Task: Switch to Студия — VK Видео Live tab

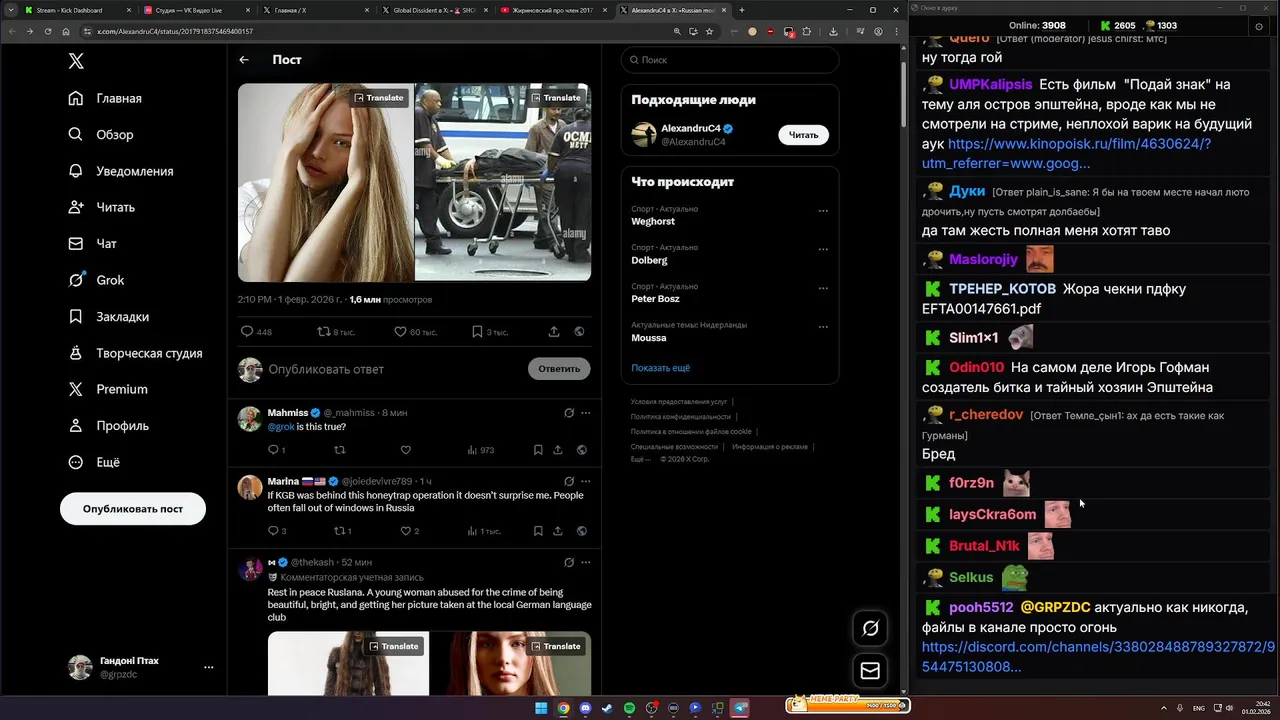Action: pyautogui.click(x=199, y=10)
